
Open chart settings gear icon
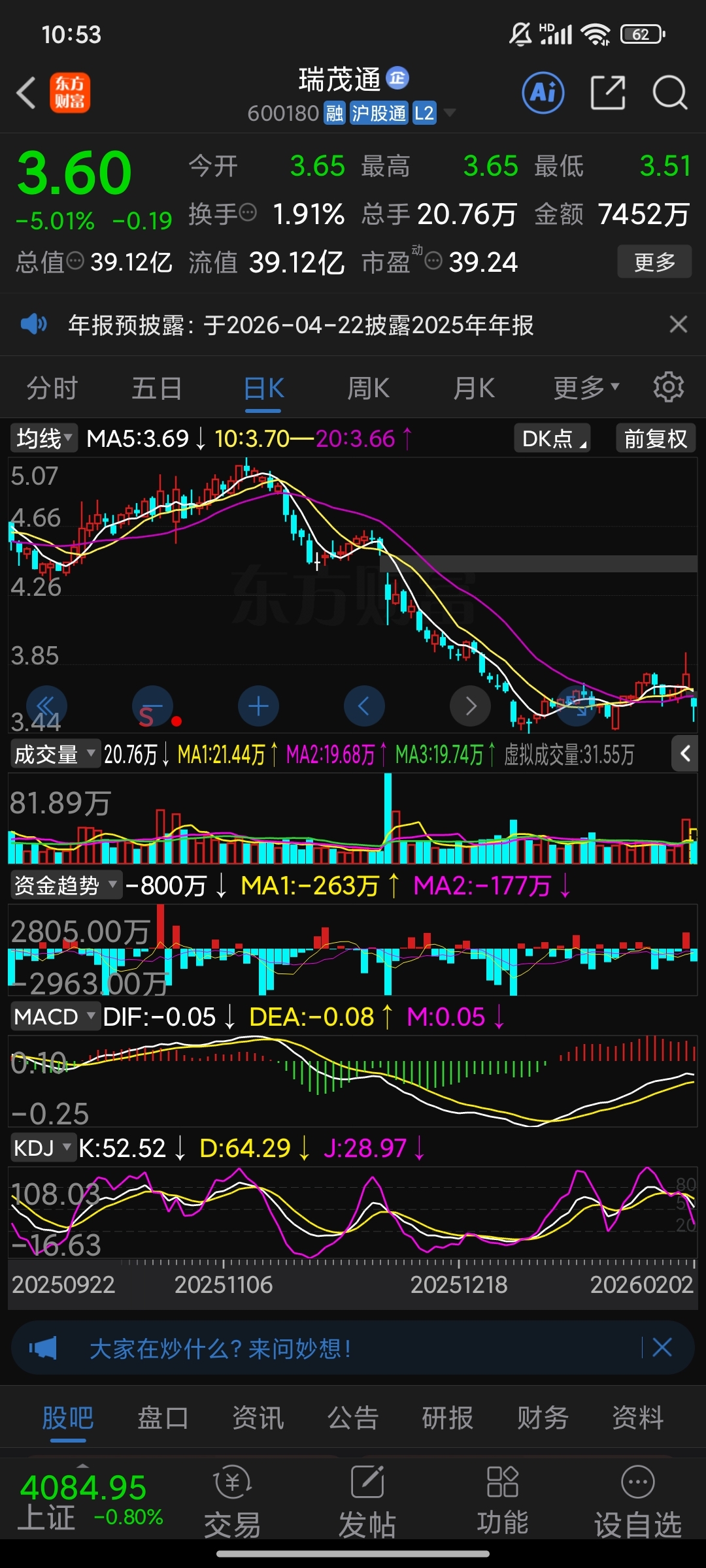coord(669,387)
